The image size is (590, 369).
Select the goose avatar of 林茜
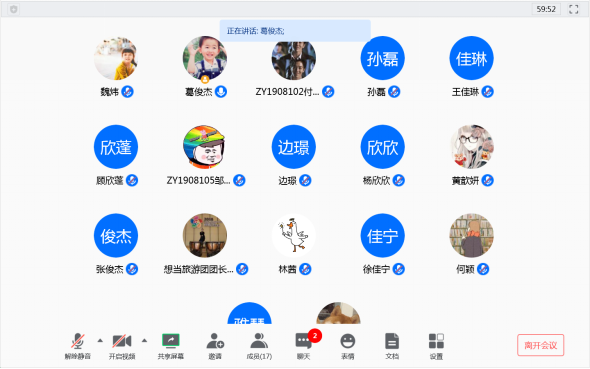coord(293,235)
